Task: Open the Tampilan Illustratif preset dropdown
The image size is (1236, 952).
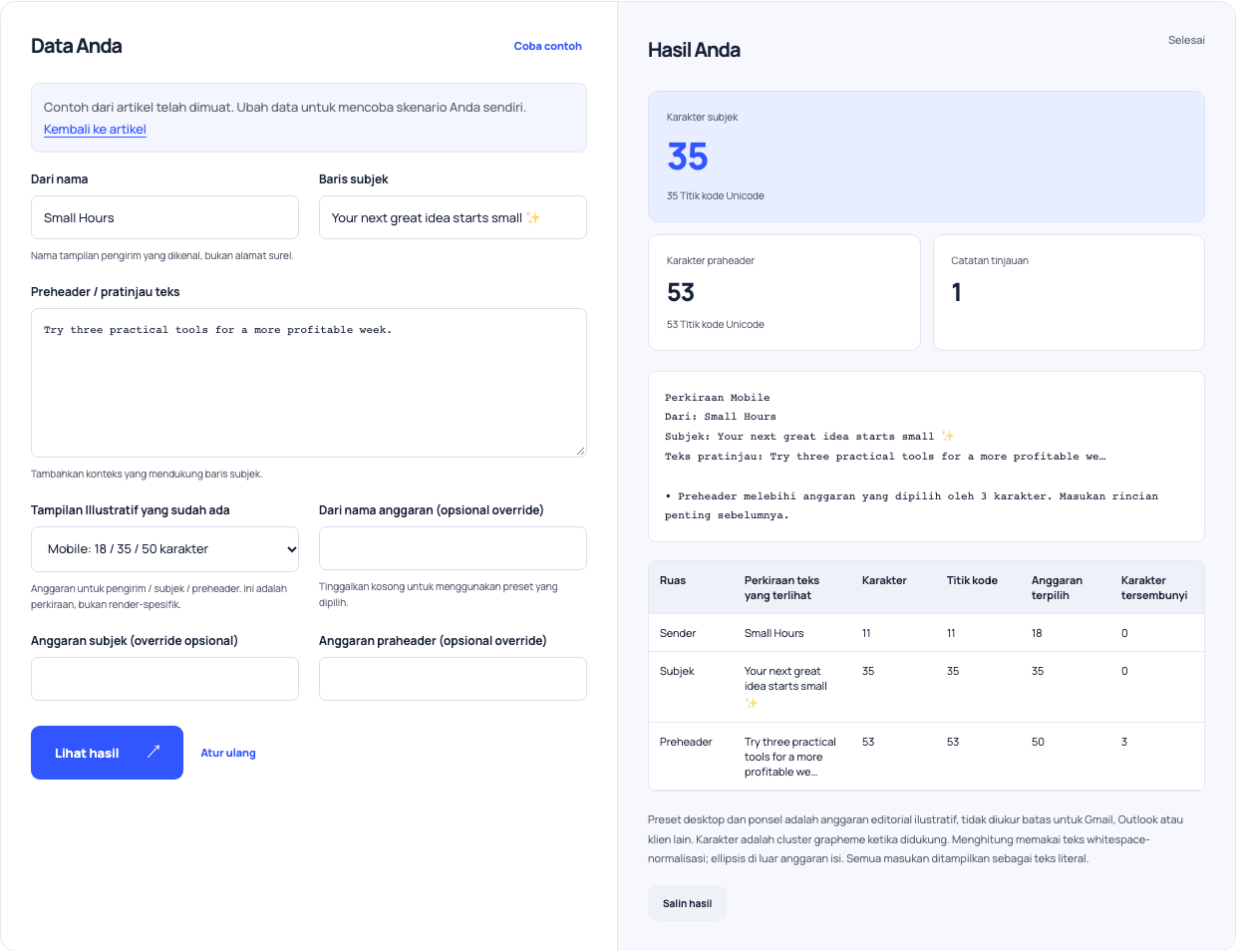Action: pyautogui.click(x=164, y=549)
